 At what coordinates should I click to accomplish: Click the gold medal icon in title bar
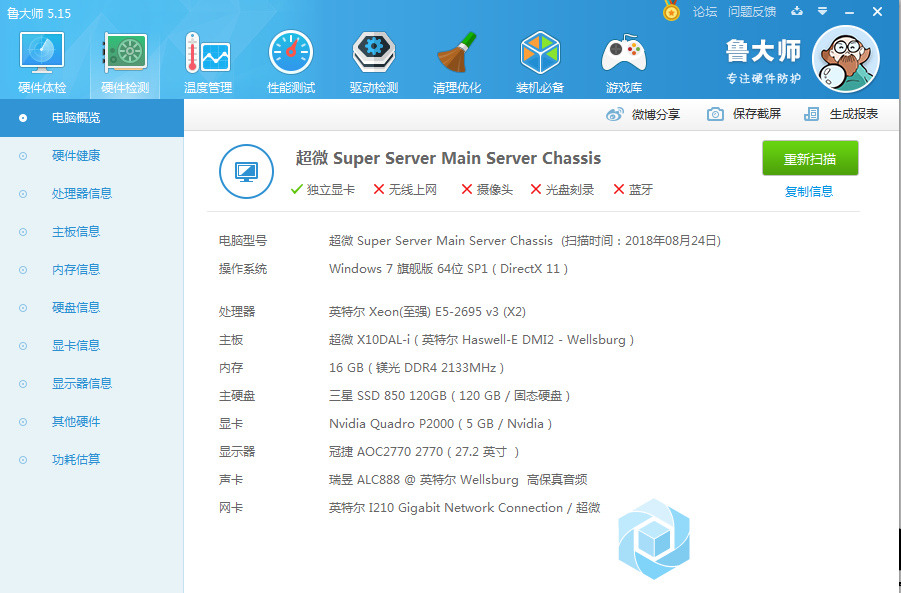pyautogui.click(x=671, y=11)
